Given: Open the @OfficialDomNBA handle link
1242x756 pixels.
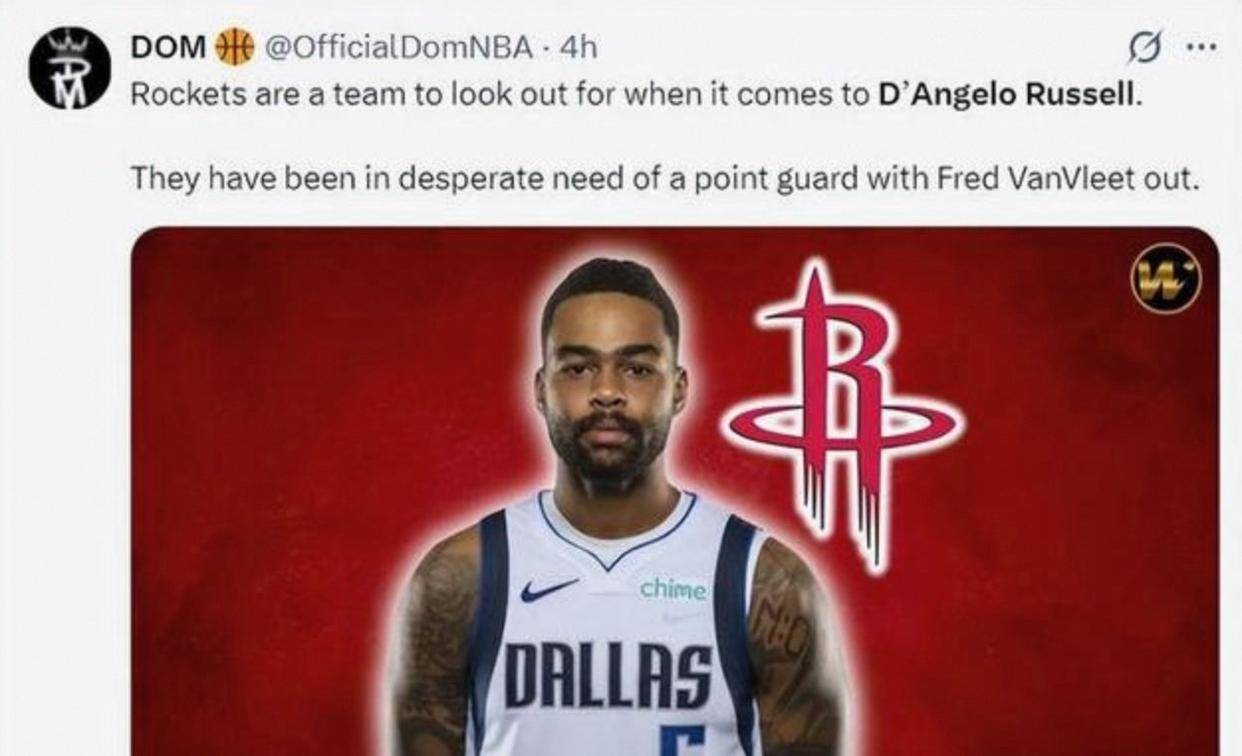Looking at the screenshot, I should coord(398,47).
